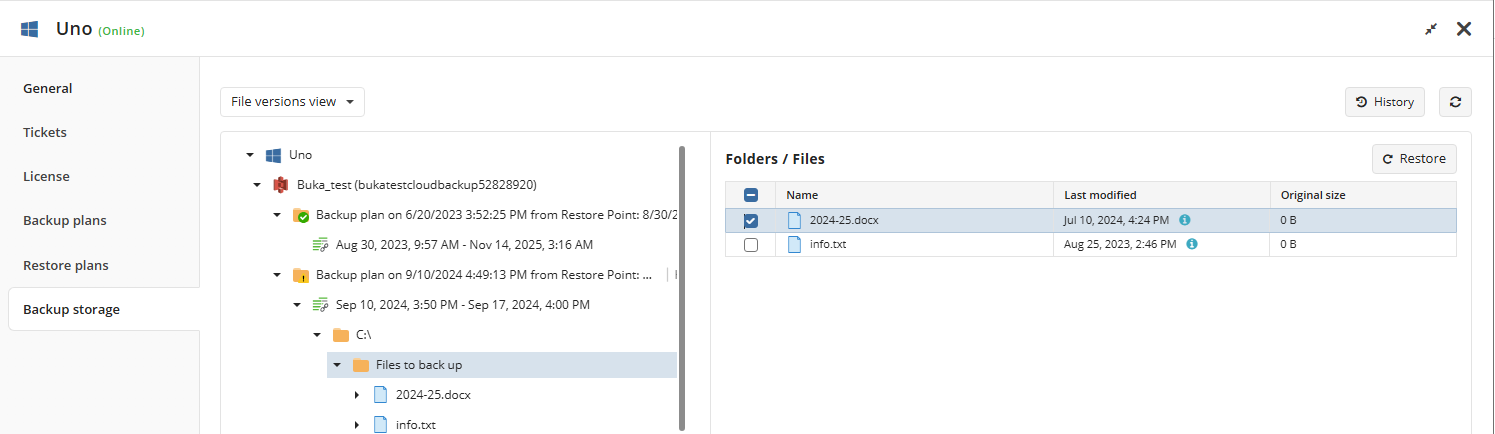
Task: Check the info.txt file checkbox
Action: point(751,244)
